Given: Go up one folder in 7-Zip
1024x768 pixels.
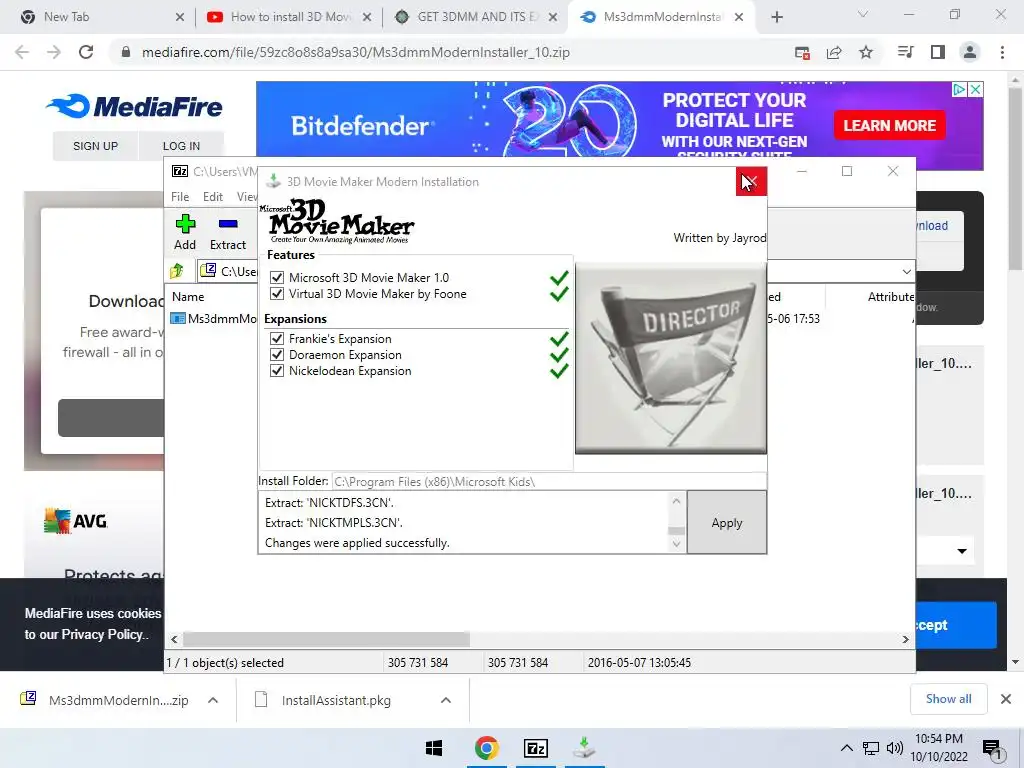Looking at the screenshot, I should click(176, 270).
